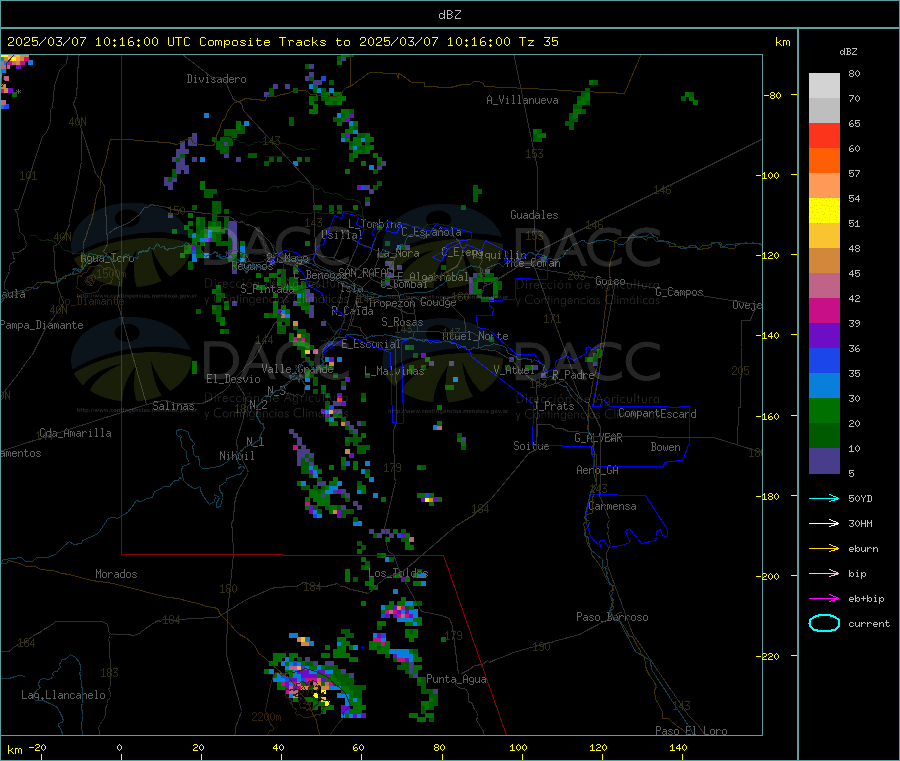This screenshot has height=761, width=900.
Task: Click the Paso_El_Loro label
Action: [691, 731]
